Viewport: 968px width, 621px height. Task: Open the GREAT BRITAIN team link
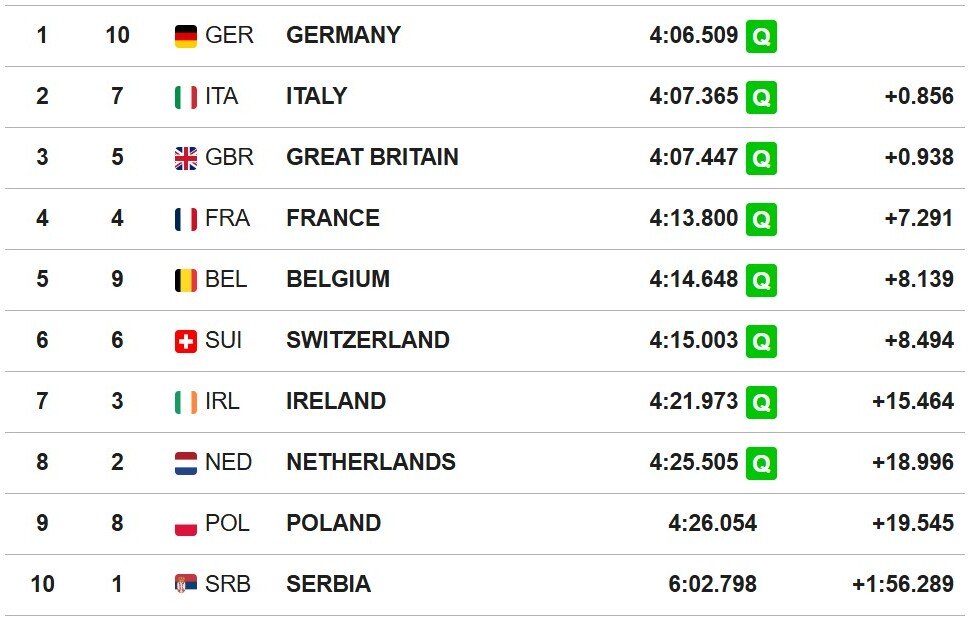tap(372, 157)
